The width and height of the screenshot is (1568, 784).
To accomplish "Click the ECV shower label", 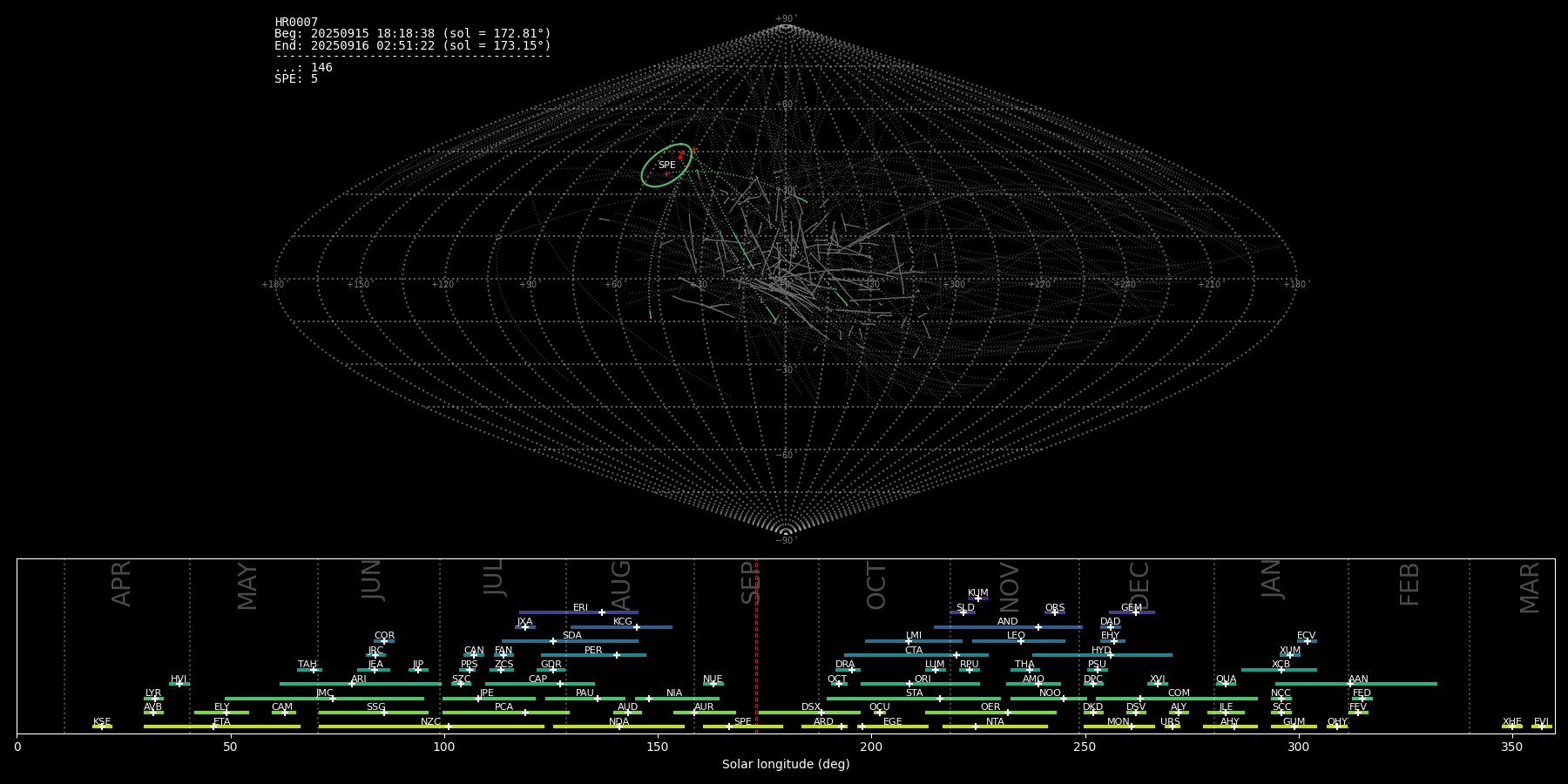I will coord(1306,636).
